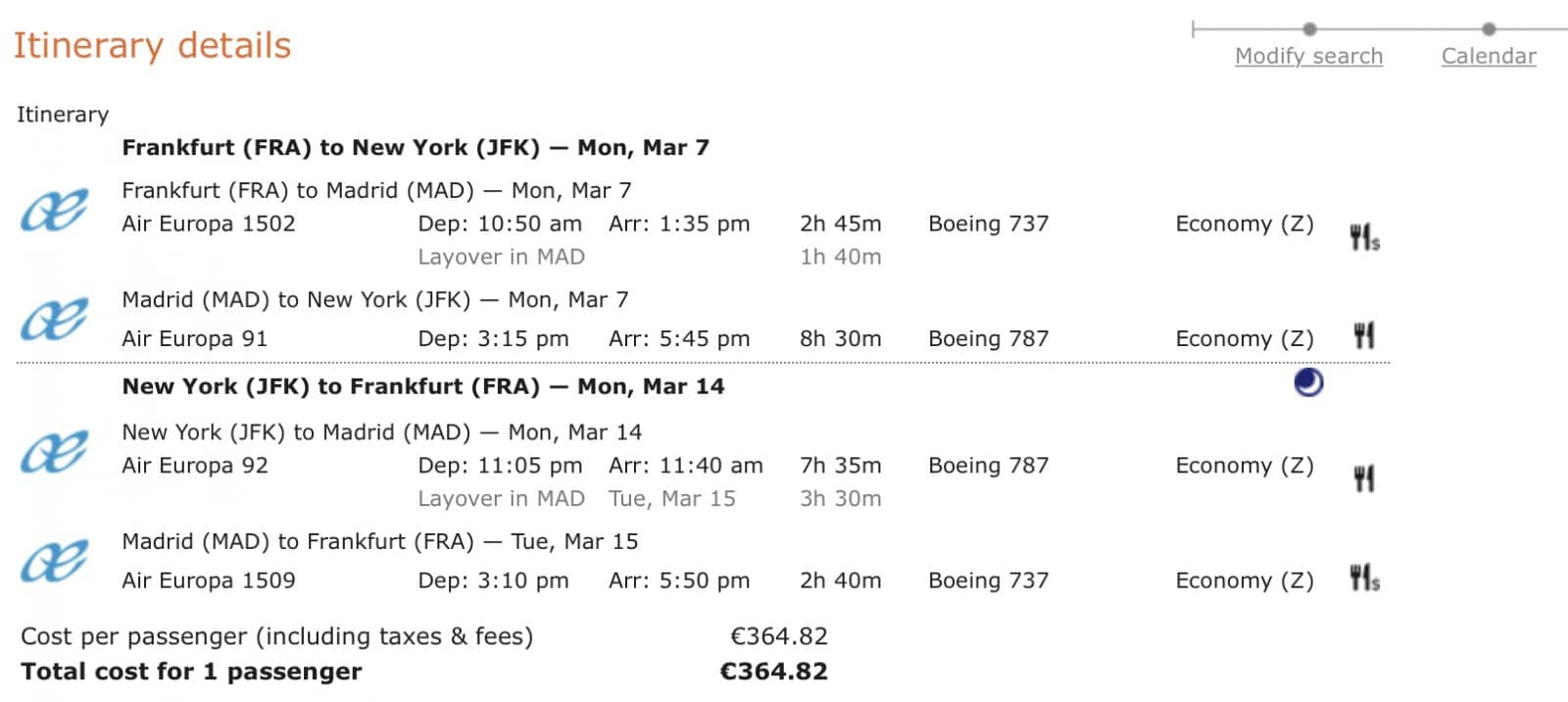The width and height of the screenshot is (1568, 702).
Task: Click Air Europa logo for flight 1502
Action: [55, 210]
